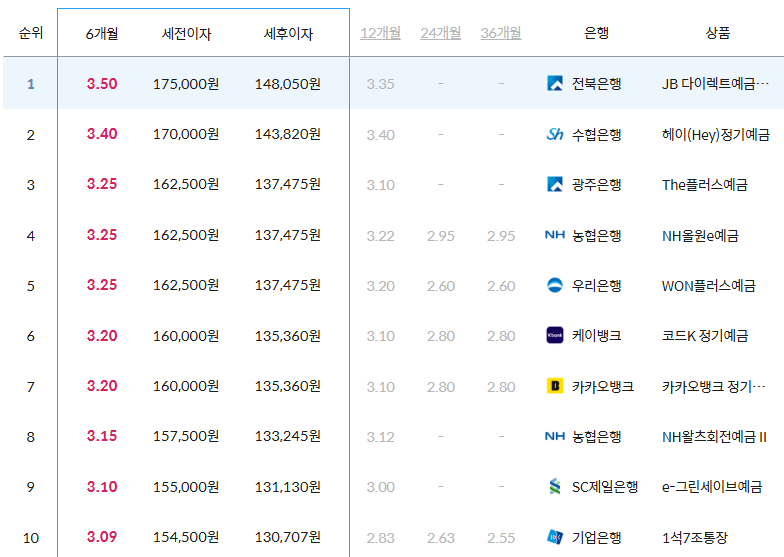
Task: Click the 세후이자 column header
Action: pos(288,34)
